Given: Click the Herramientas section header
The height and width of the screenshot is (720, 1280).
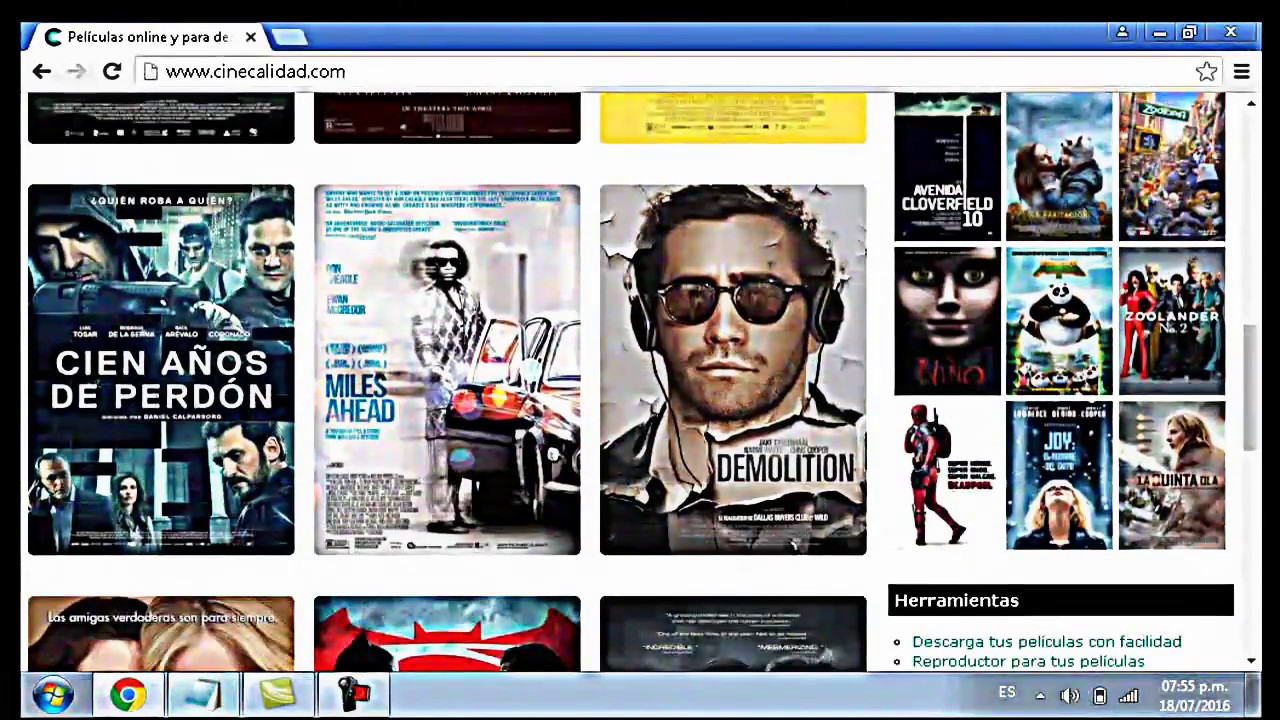Looking at the screenshot, I should click(1061, 600).
